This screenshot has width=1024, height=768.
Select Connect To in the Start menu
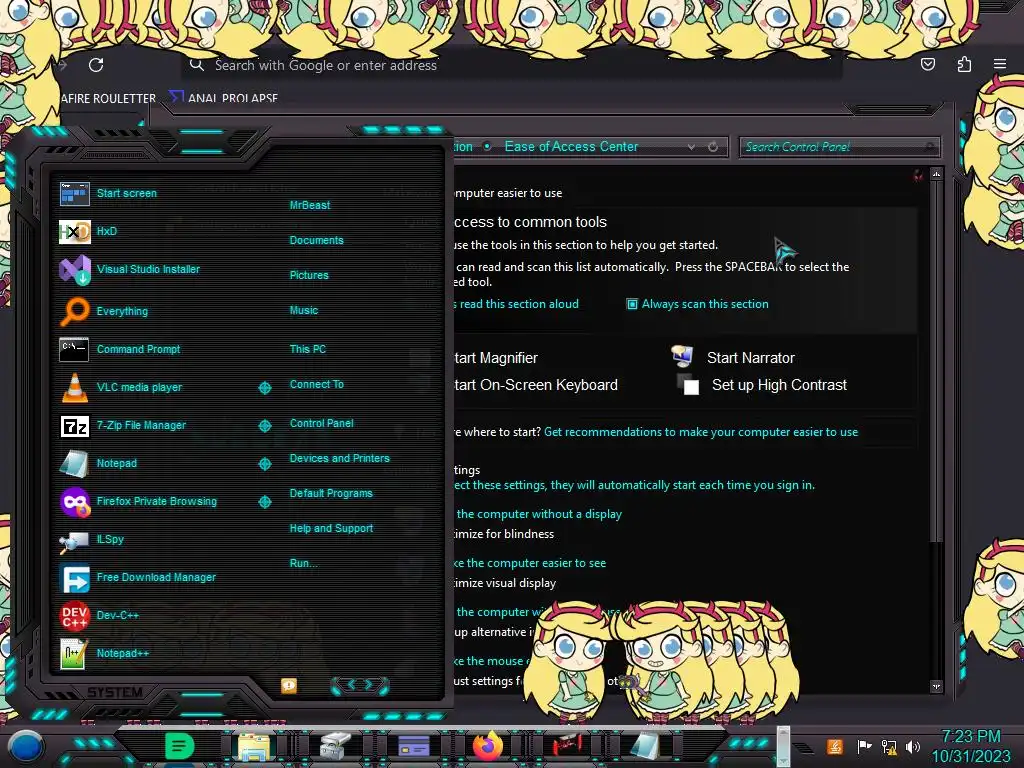[316, 385]
